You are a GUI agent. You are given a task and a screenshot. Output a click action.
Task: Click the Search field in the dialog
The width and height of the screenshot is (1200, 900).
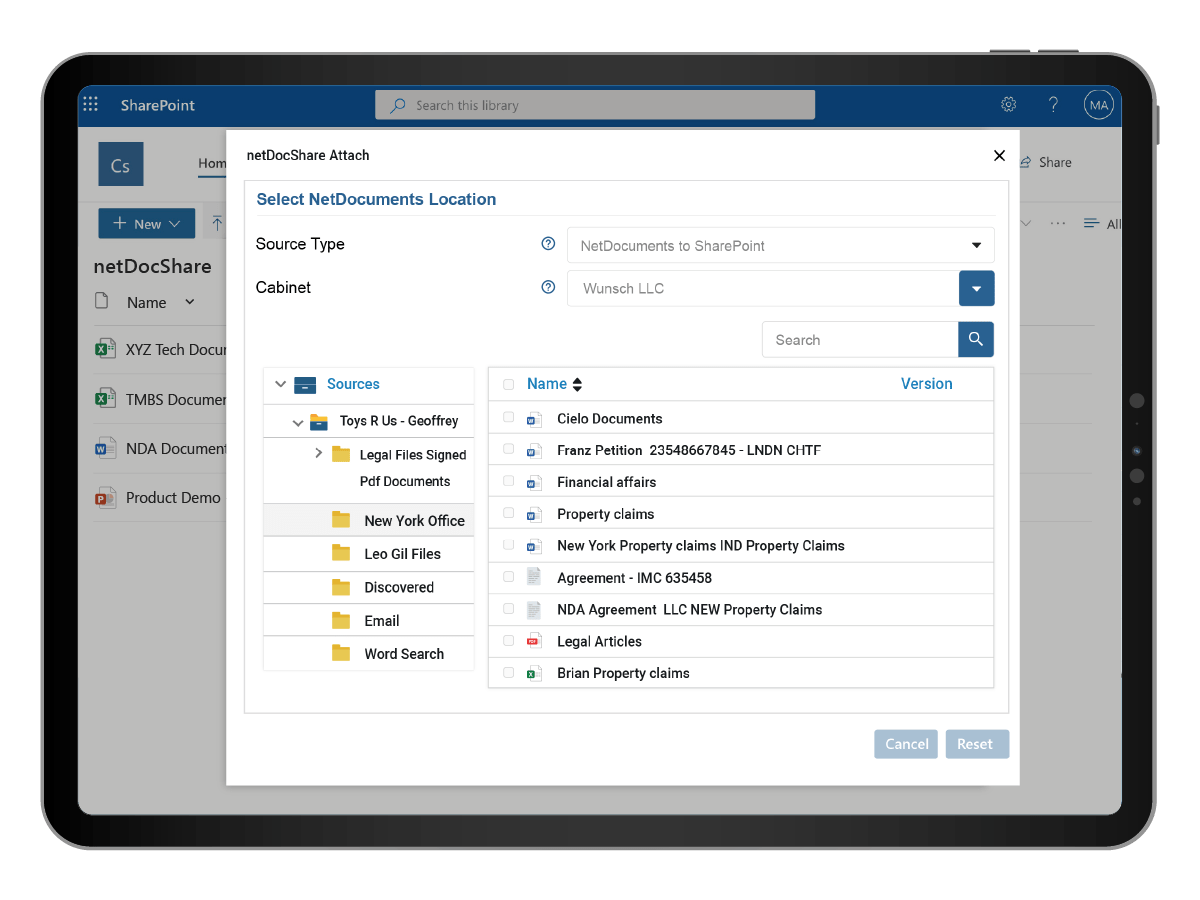[x=860, y=339]
